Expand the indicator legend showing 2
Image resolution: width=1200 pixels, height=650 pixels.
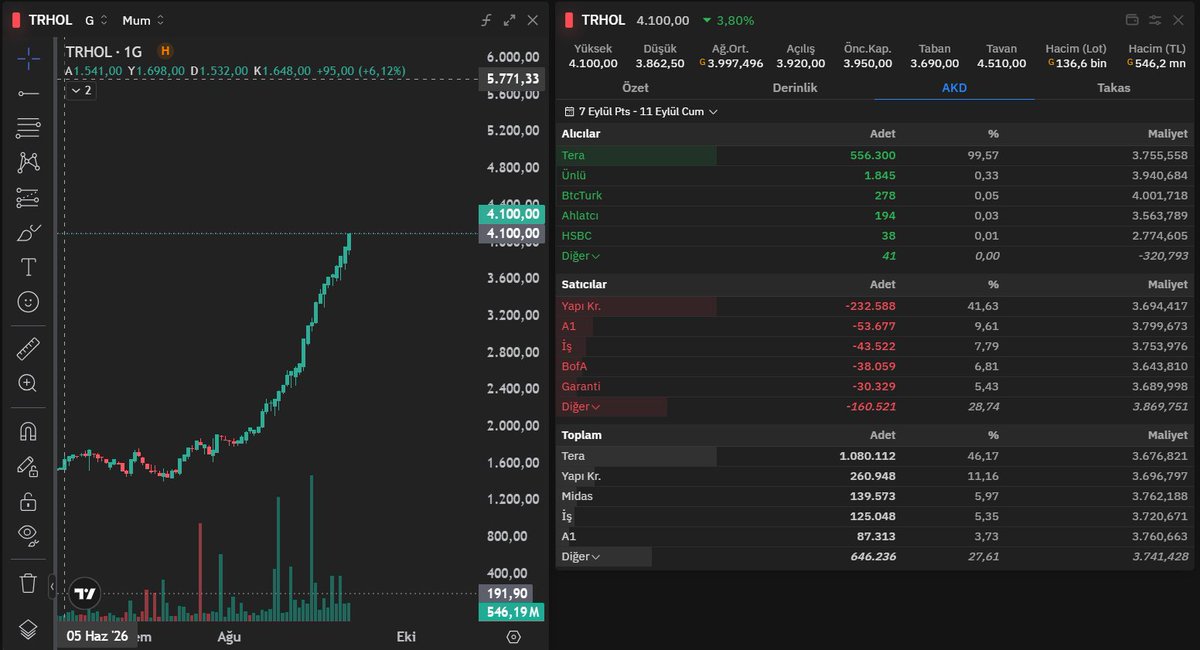pos(82,91)
